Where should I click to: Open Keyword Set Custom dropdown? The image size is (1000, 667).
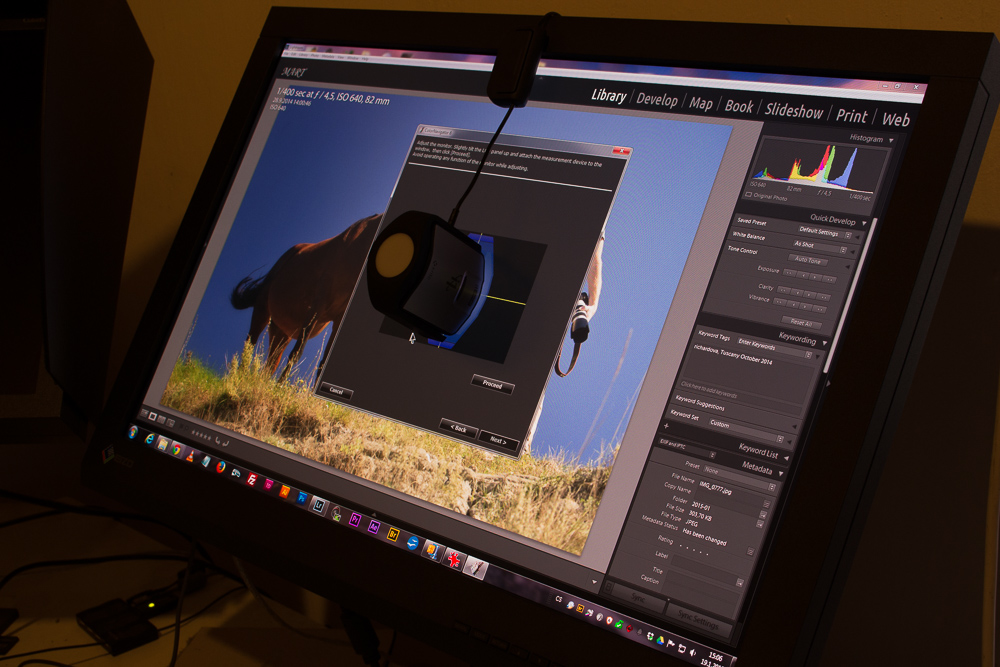[745, 430]
